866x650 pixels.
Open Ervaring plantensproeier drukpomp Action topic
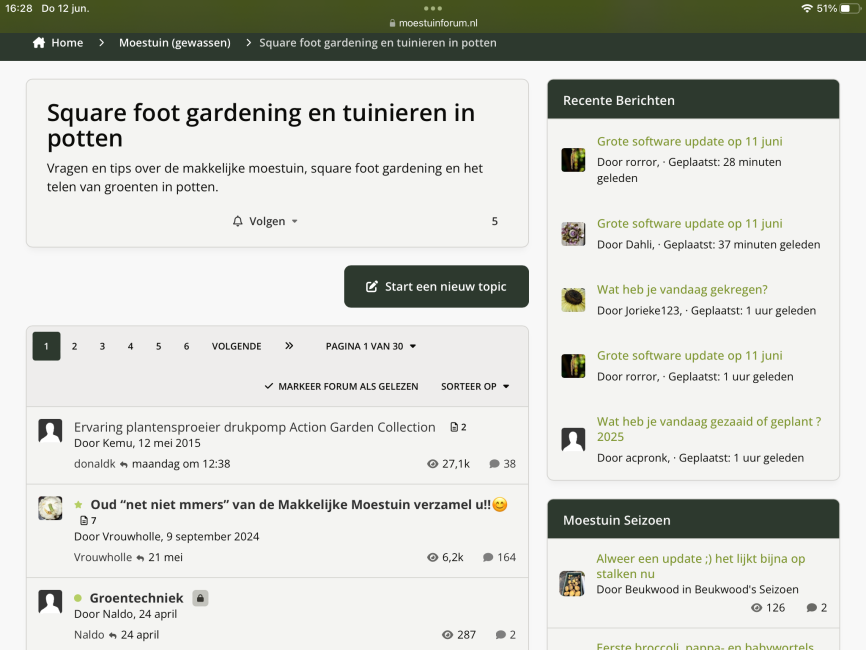(255, 427)
